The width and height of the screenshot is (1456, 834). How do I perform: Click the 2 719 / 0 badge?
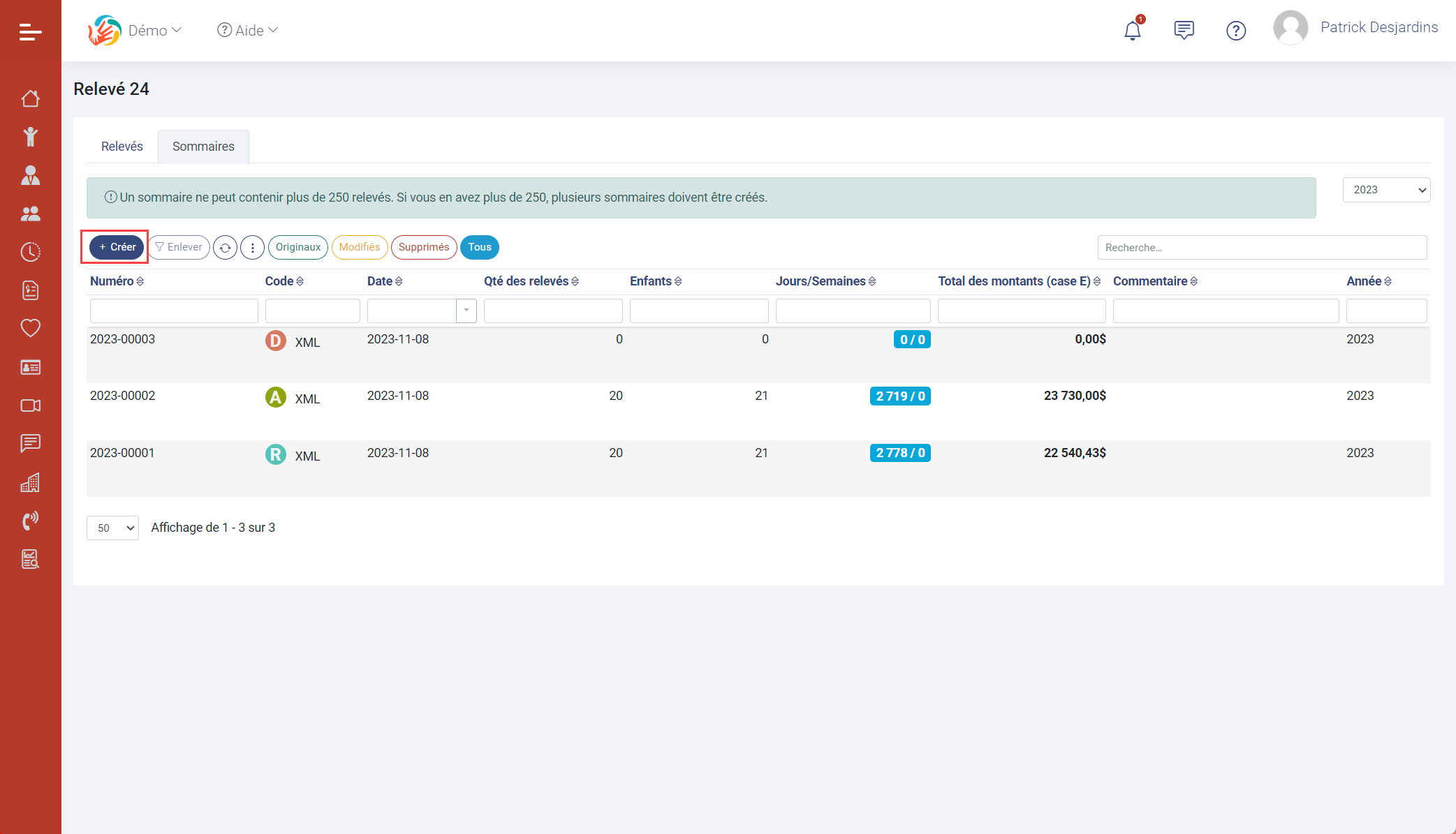(899, 396)
